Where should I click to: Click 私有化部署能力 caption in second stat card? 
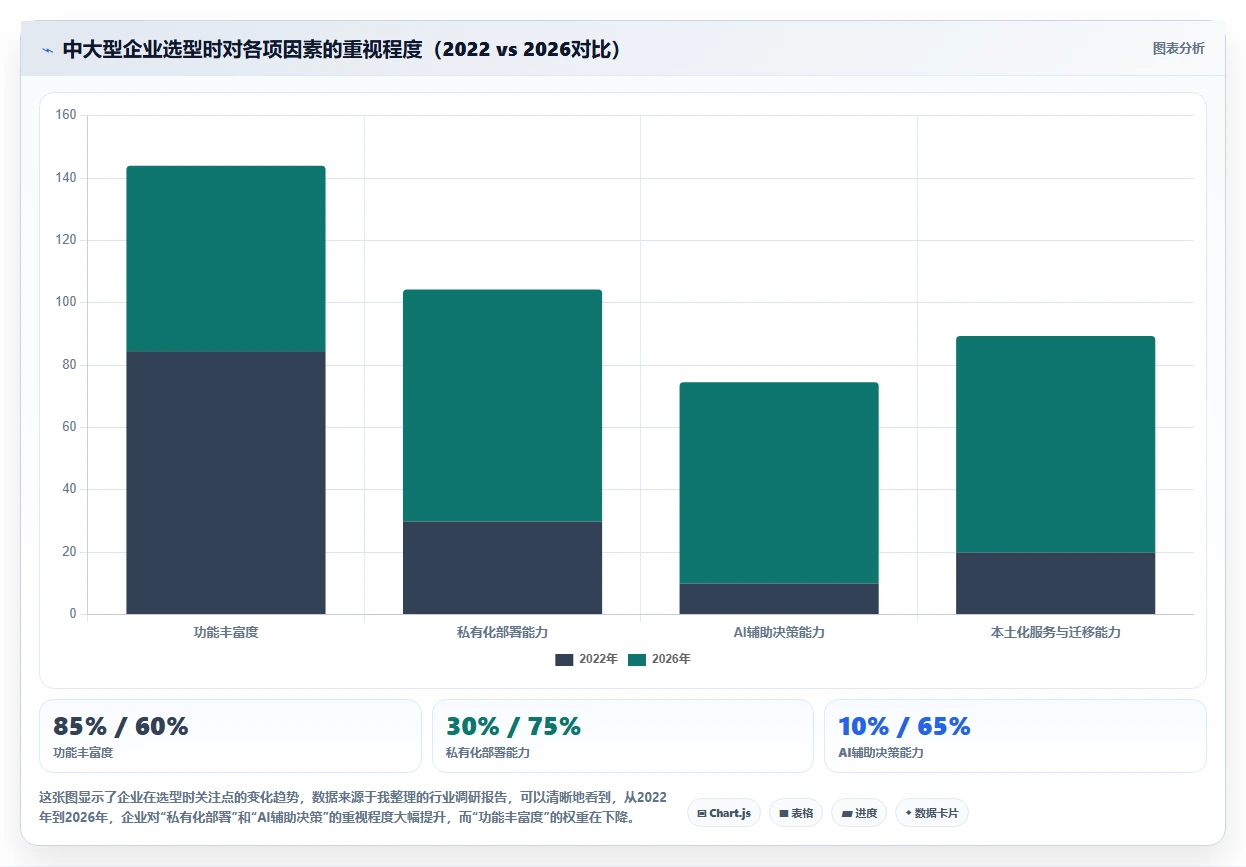[x=487, y=753]
